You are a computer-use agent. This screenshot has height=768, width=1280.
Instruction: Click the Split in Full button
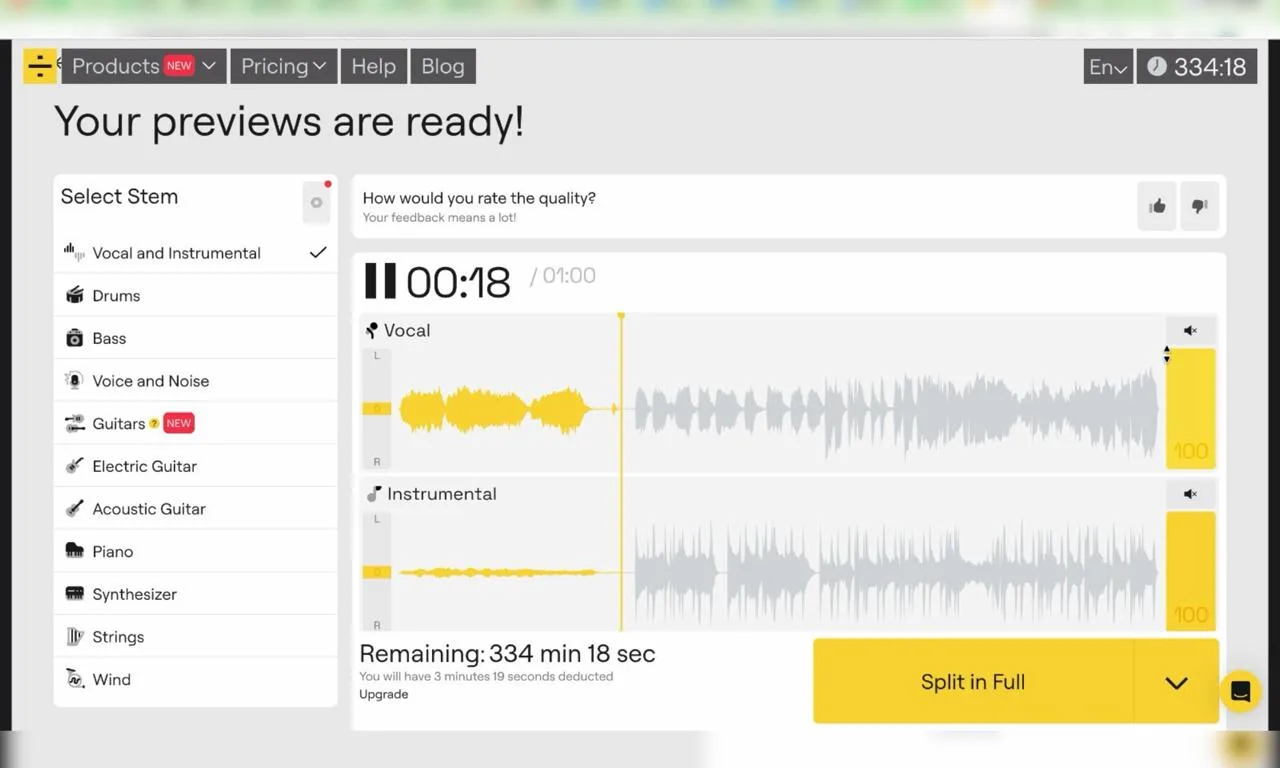point(973,682)
